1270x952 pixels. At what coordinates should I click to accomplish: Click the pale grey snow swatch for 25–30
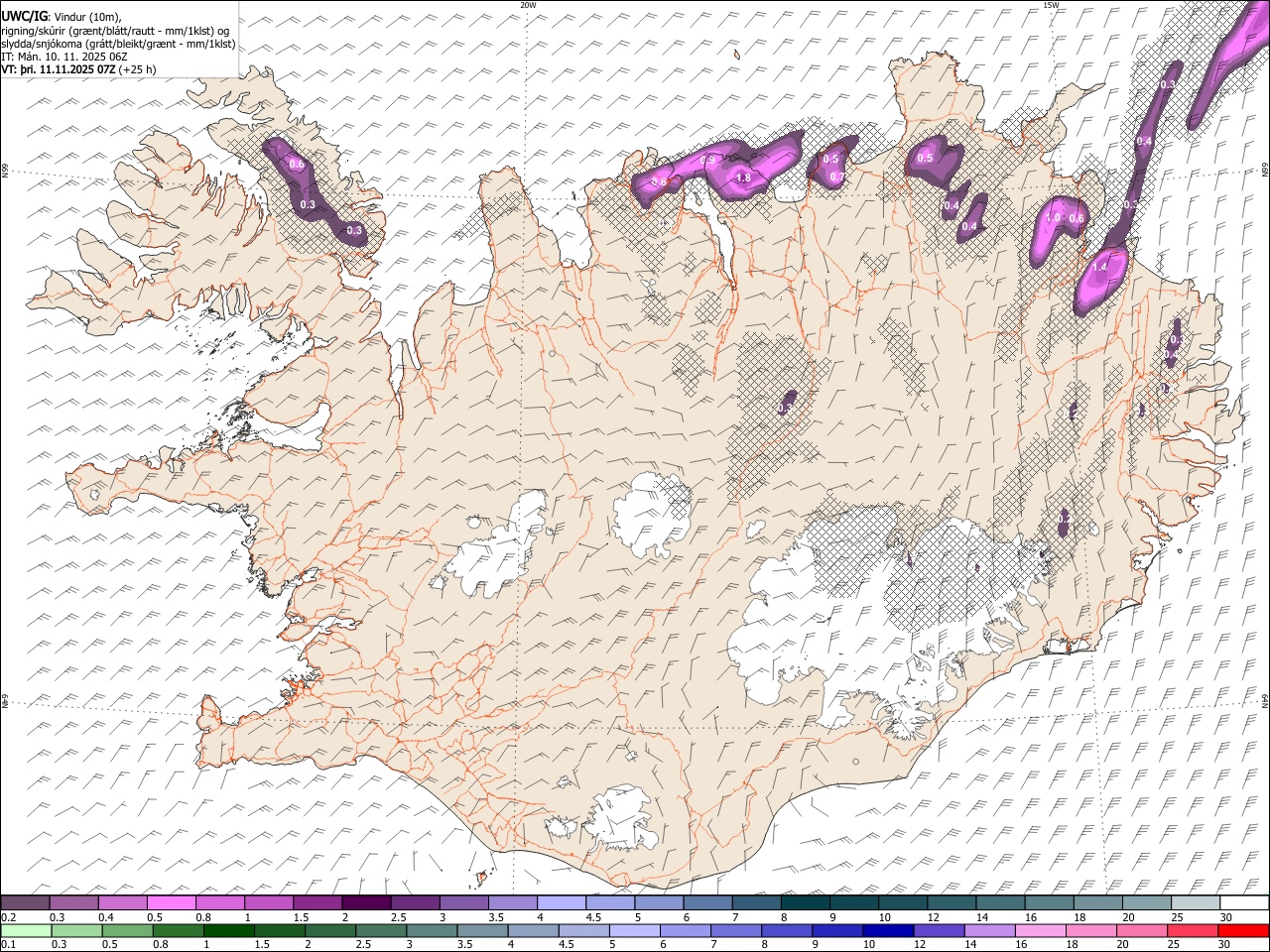[1195, 902]
